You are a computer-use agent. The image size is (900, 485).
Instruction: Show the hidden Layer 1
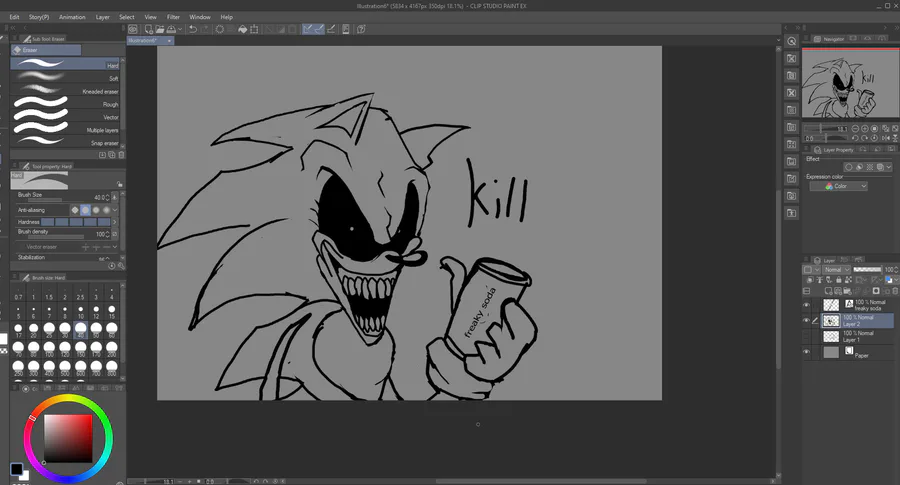tap(806, 336)
